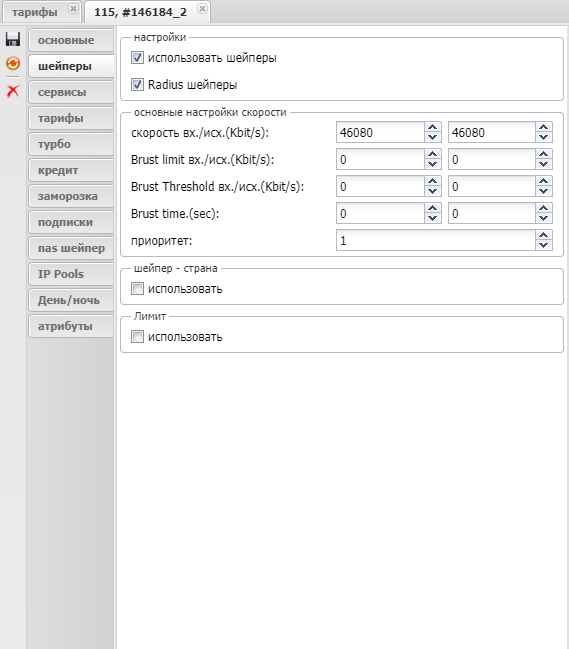Open the основные side tab

click(x=71, y=40)
